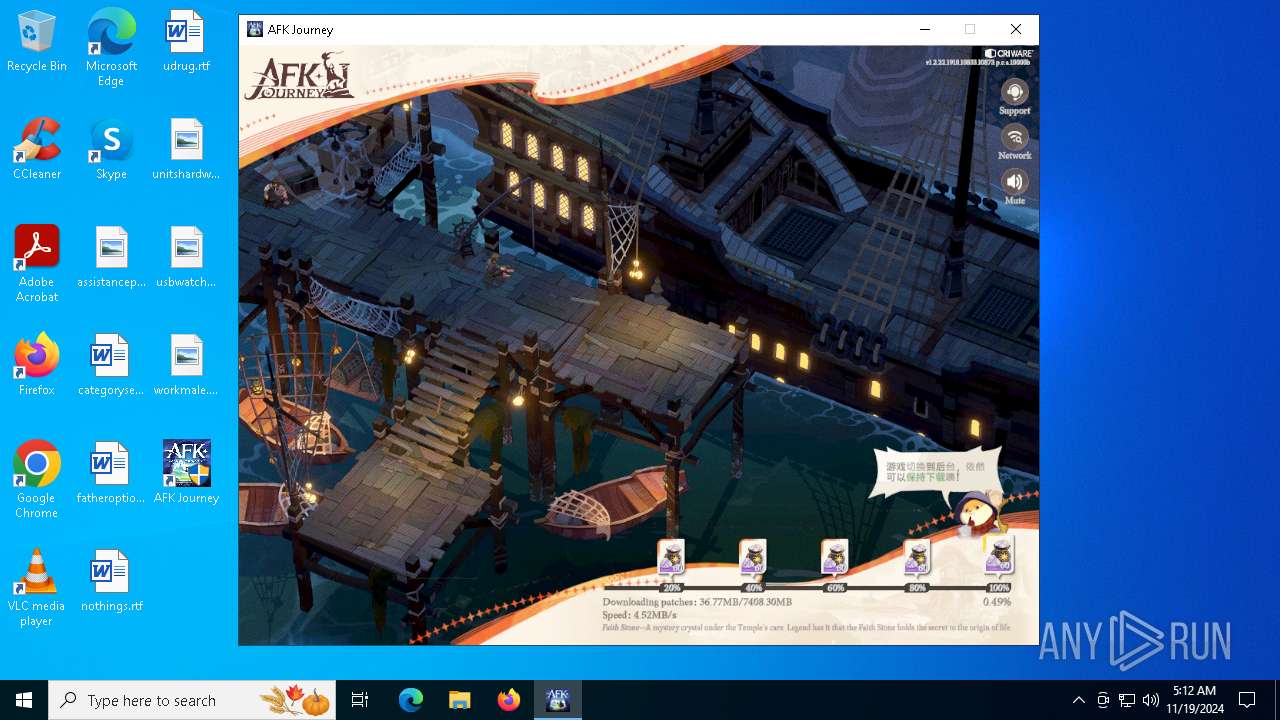Show hidden system tray icons
1280x720 pixels.
(1078, 700)
